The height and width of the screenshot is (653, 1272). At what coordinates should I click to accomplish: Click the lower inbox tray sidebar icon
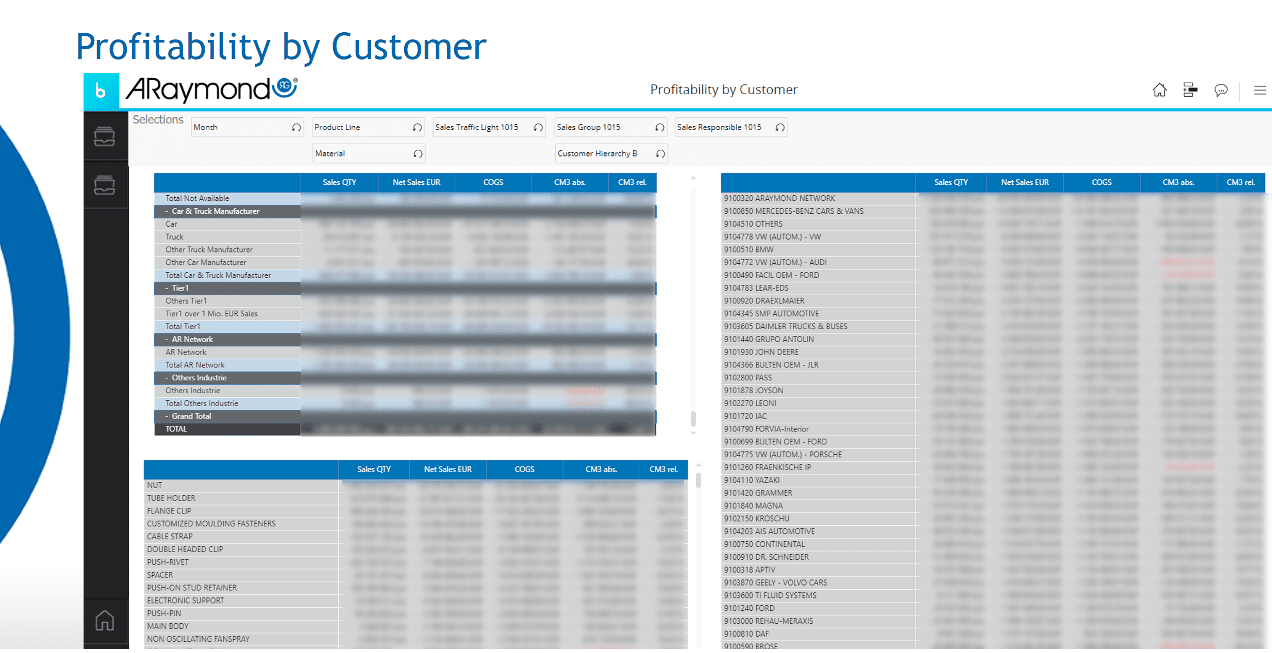point(105,185)
